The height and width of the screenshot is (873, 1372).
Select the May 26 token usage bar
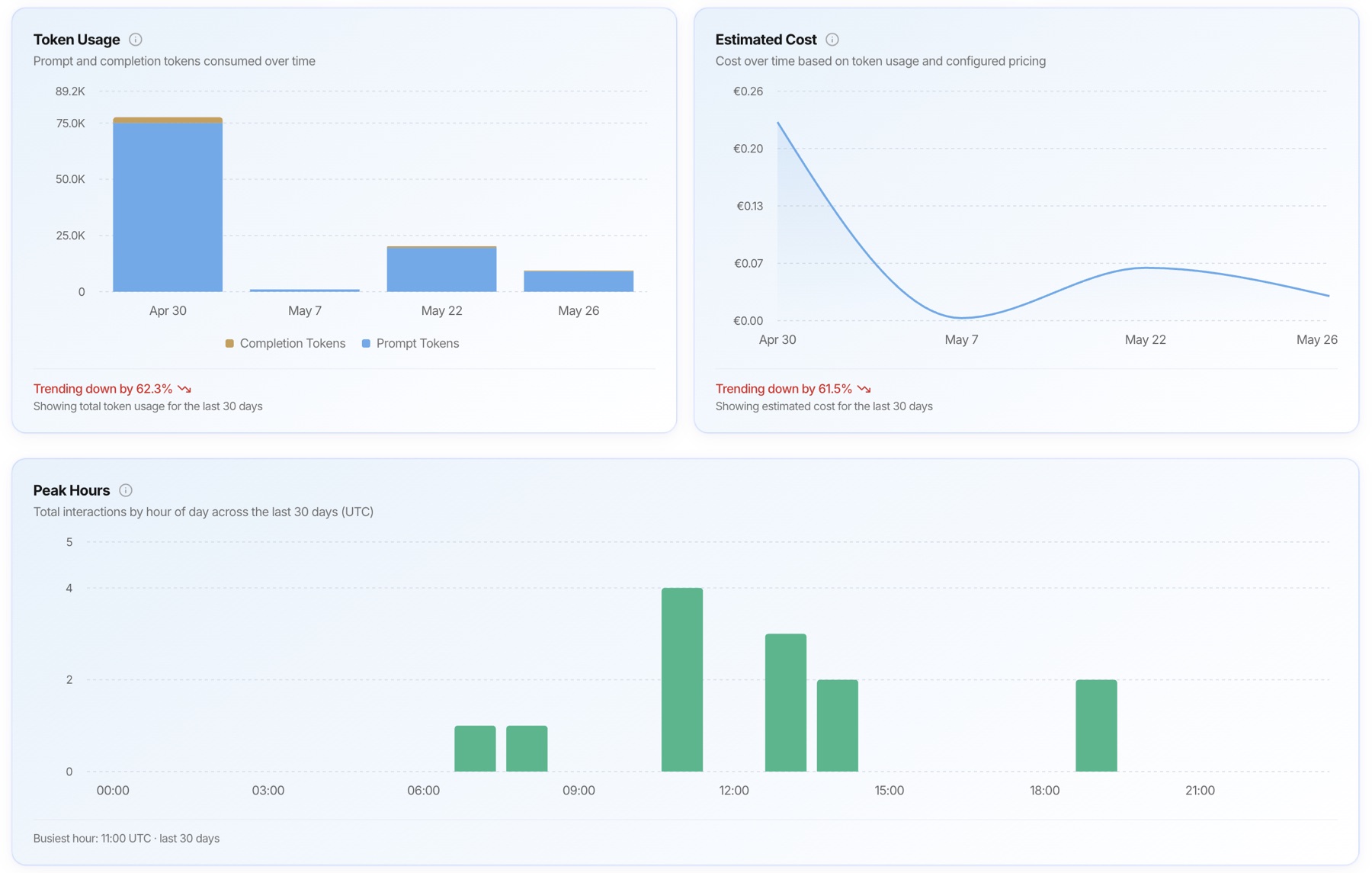pos(579,281)
